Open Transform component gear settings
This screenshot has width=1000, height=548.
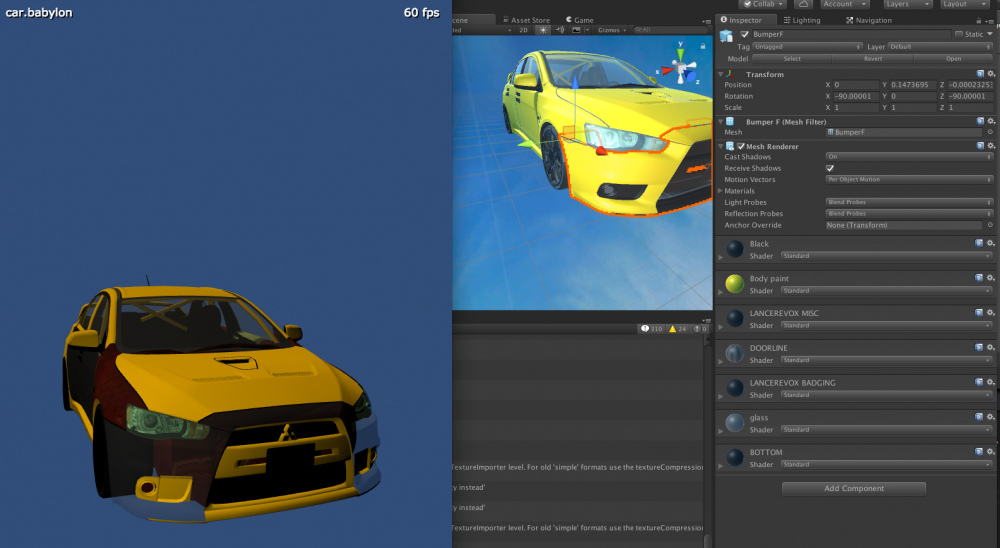(991, 74)
